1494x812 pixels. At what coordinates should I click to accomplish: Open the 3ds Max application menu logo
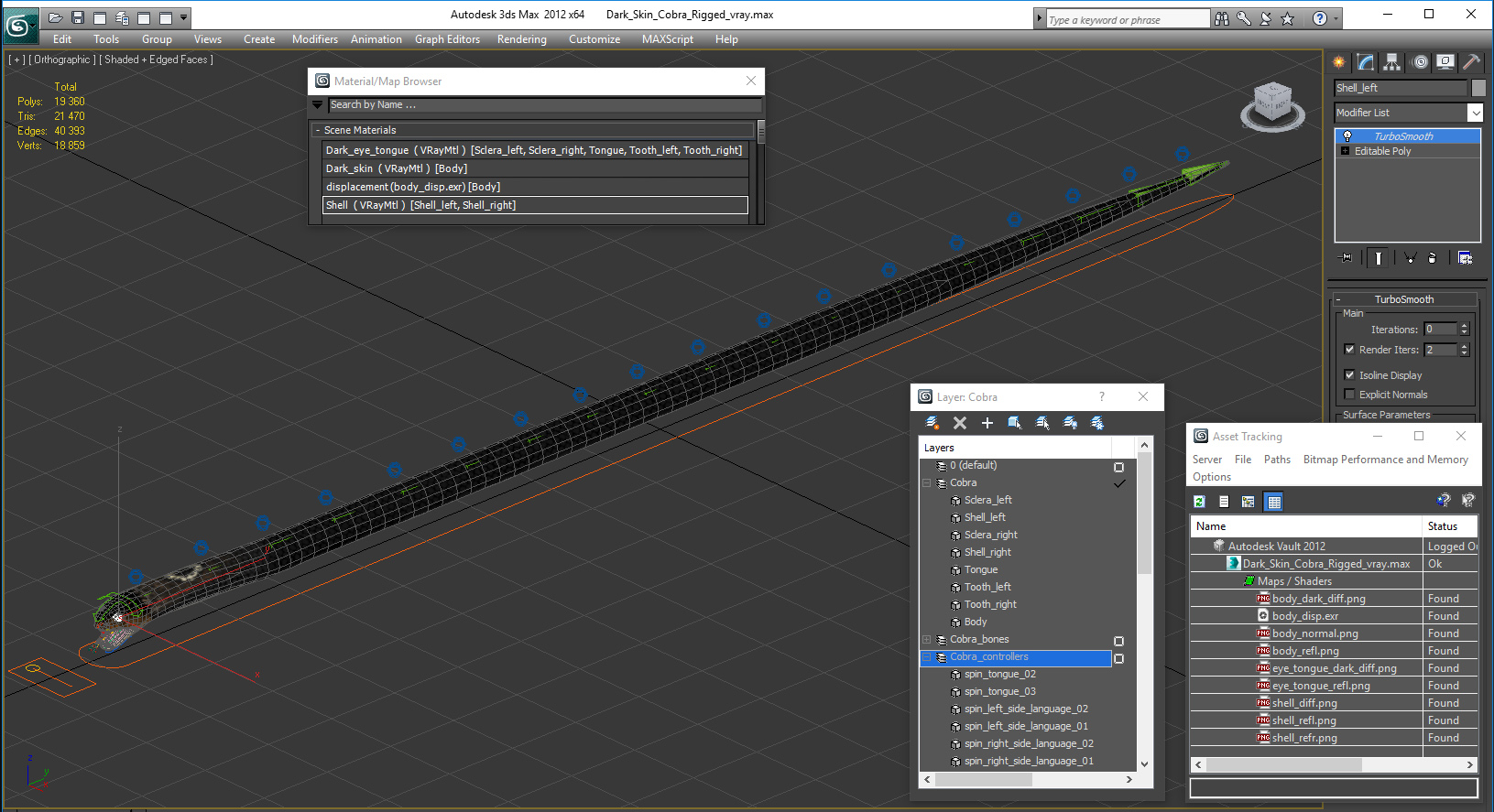[x=19, y=25]
